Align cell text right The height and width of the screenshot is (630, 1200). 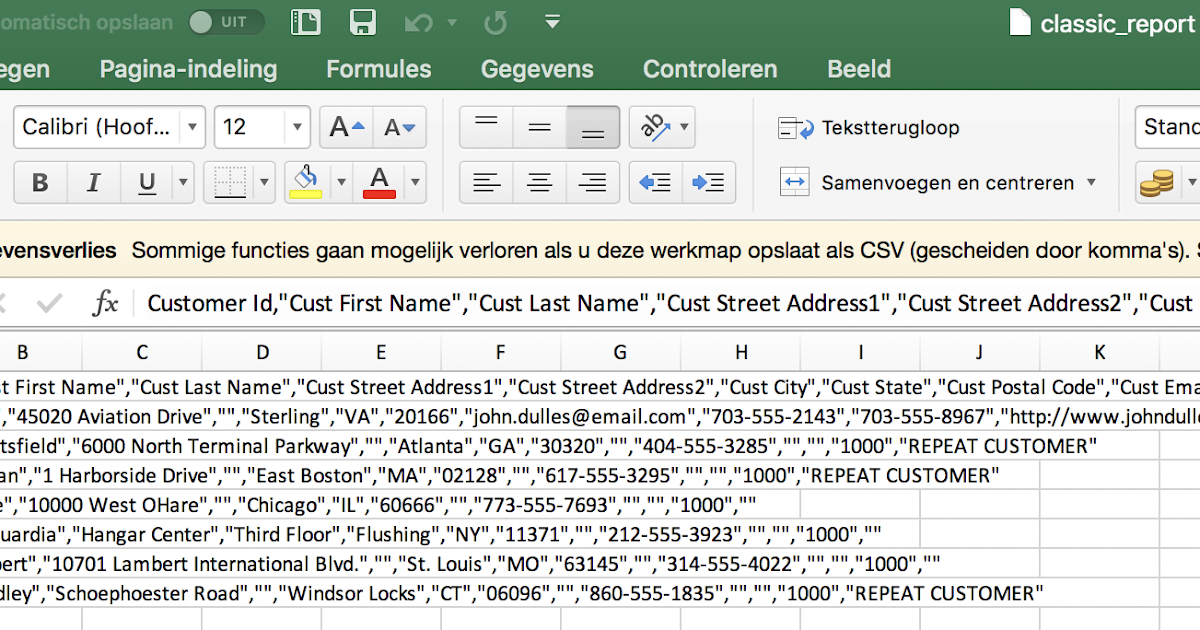[x=593, y=182]
